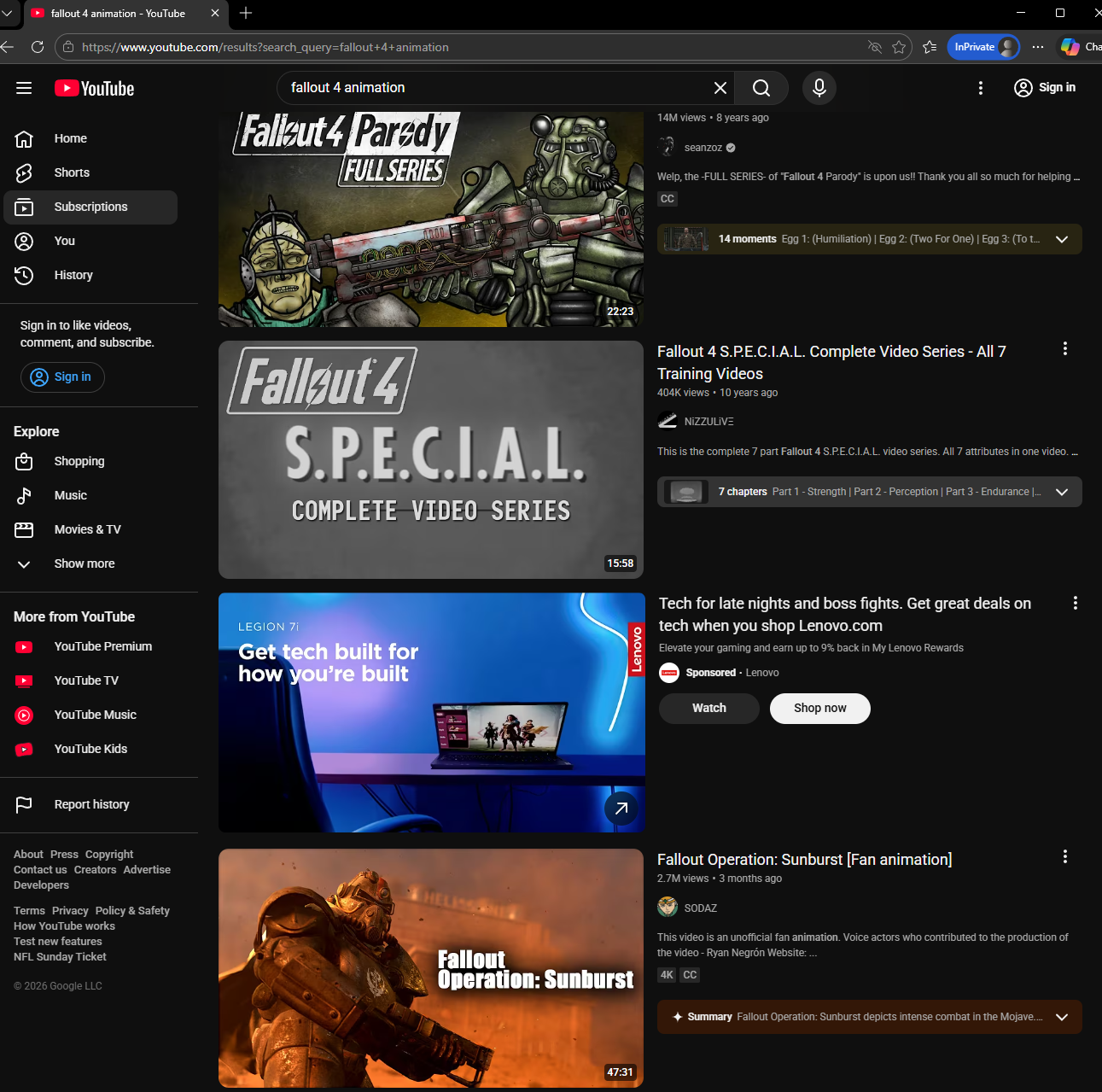
Task: Select Subscriptions in the sidebar
Action: [90, 207]
